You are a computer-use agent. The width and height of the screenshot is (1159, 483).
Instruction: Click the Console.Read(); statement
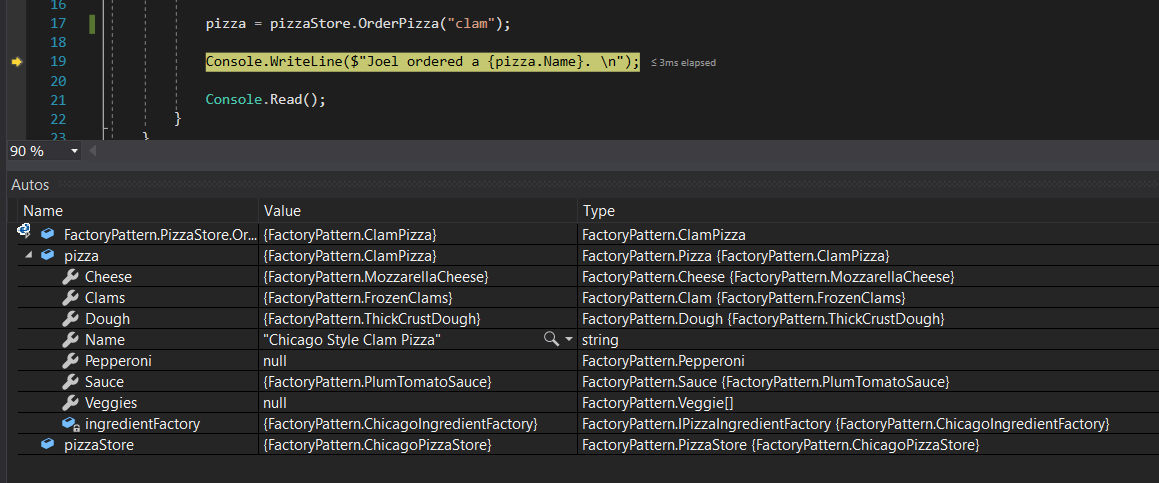tap(265, 100)
